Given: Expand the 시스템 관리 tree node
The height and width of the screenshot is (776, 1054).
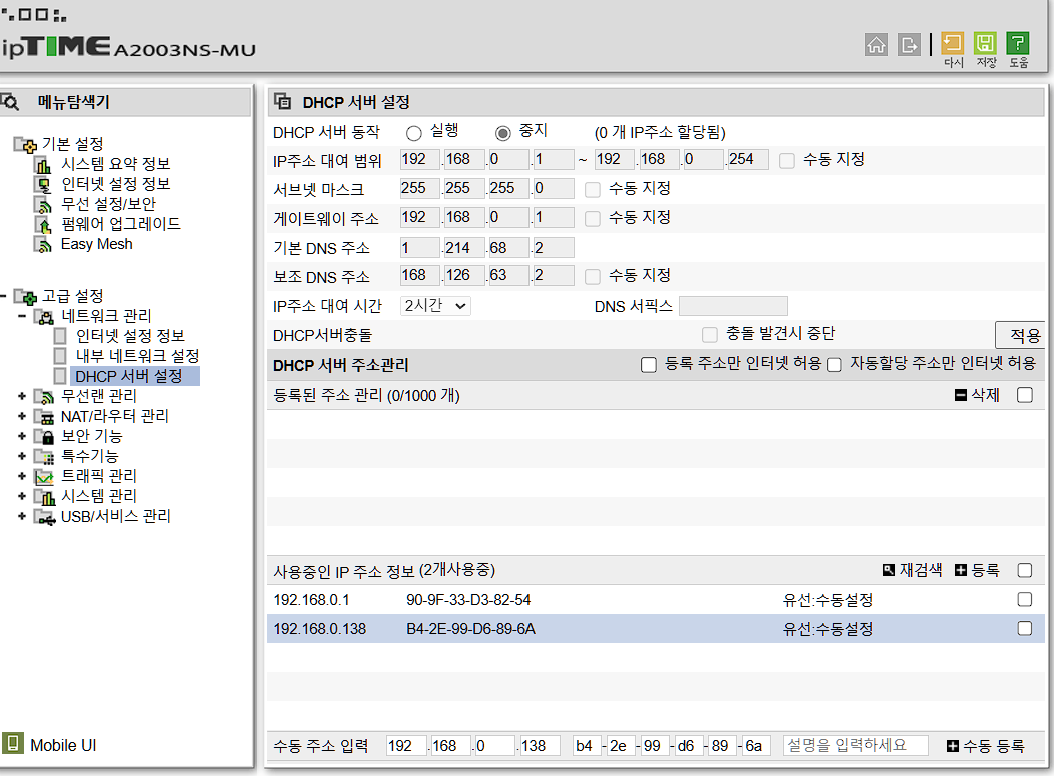Looking at the screenshot, I should point(22,496).
